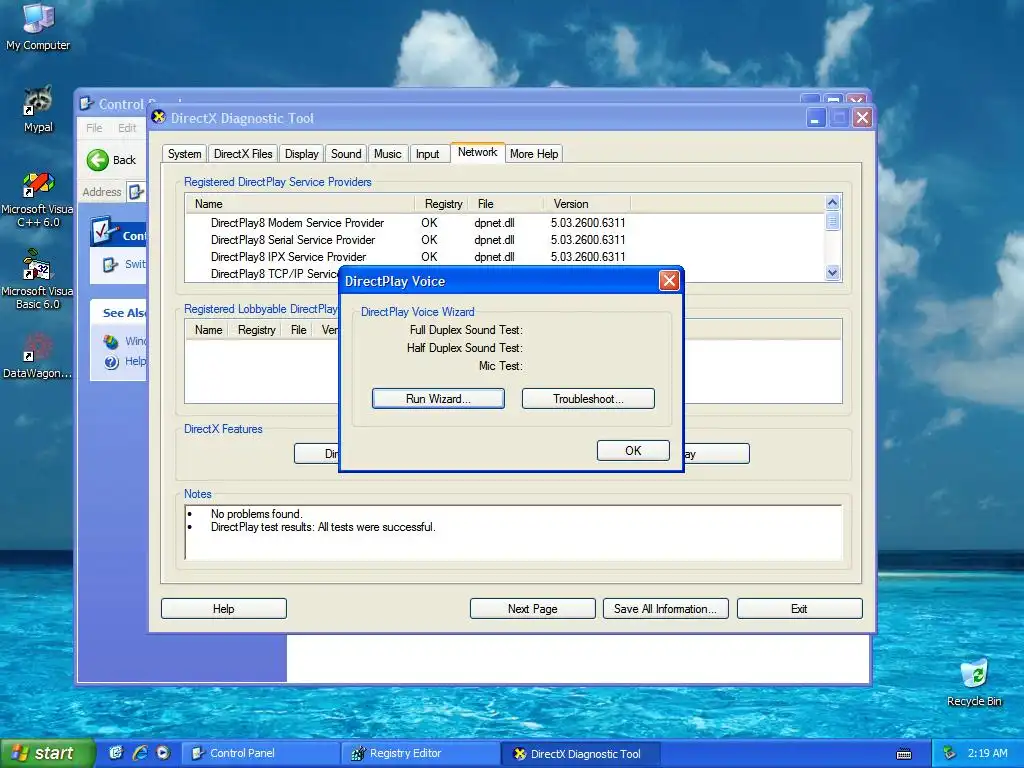Click Internet Explorer quick launch icon
The width and height of the screenshot is (1024, 768).
coord(140,753)
